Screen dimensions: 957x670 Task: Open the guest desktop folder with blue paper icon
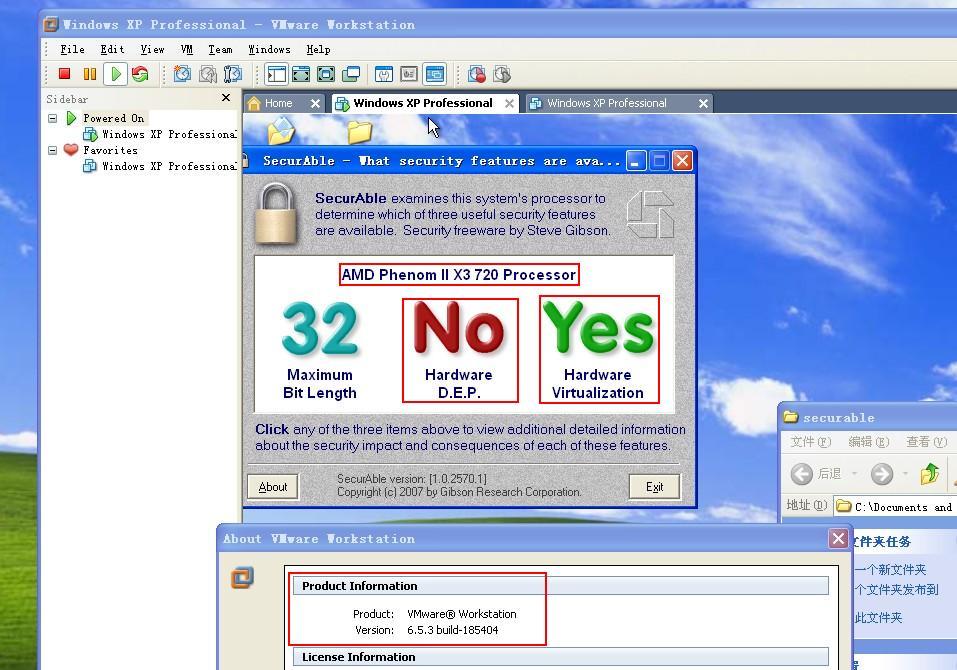281,131
